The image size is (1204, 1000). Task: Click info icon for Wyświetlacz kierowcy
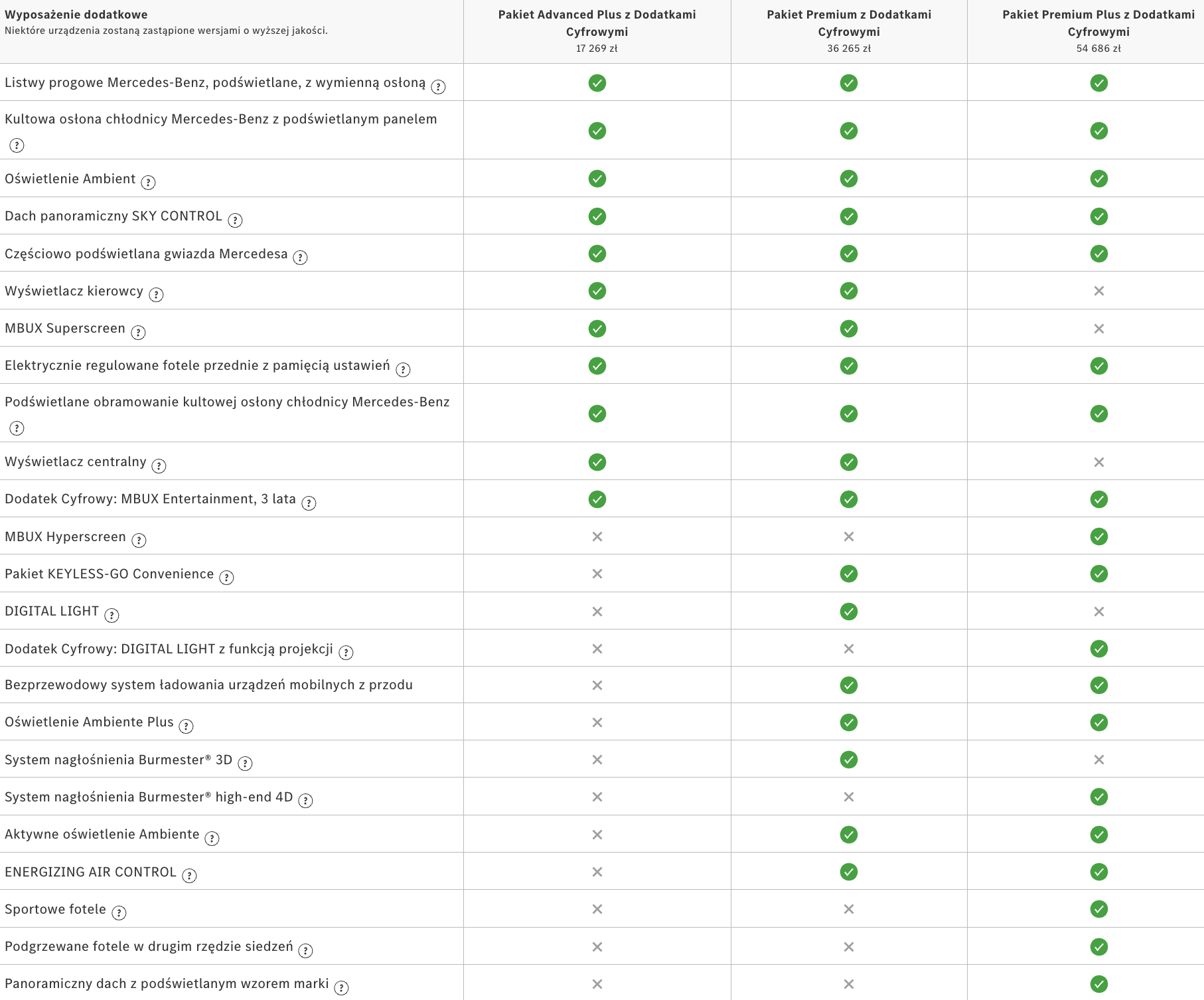(156, 295)
